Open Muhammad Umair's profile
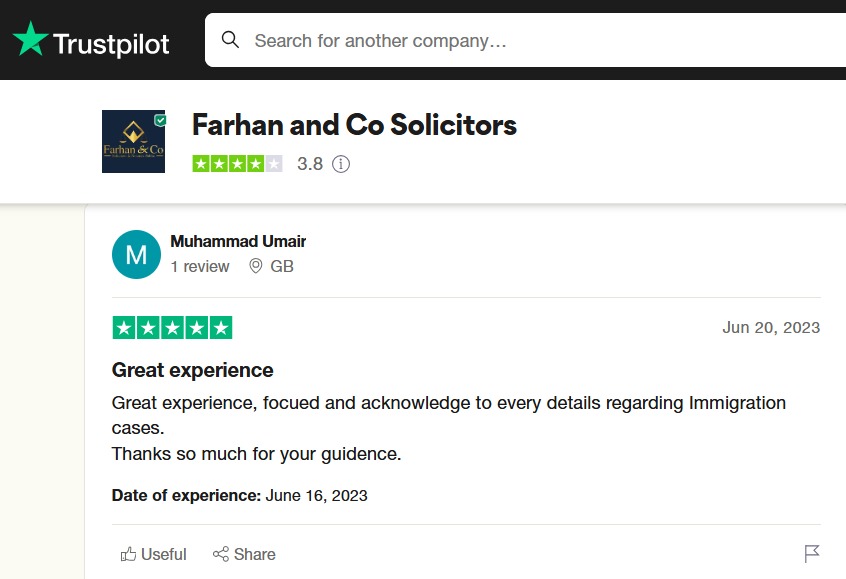The image size is (846, 579). click(x=238, y=241)
